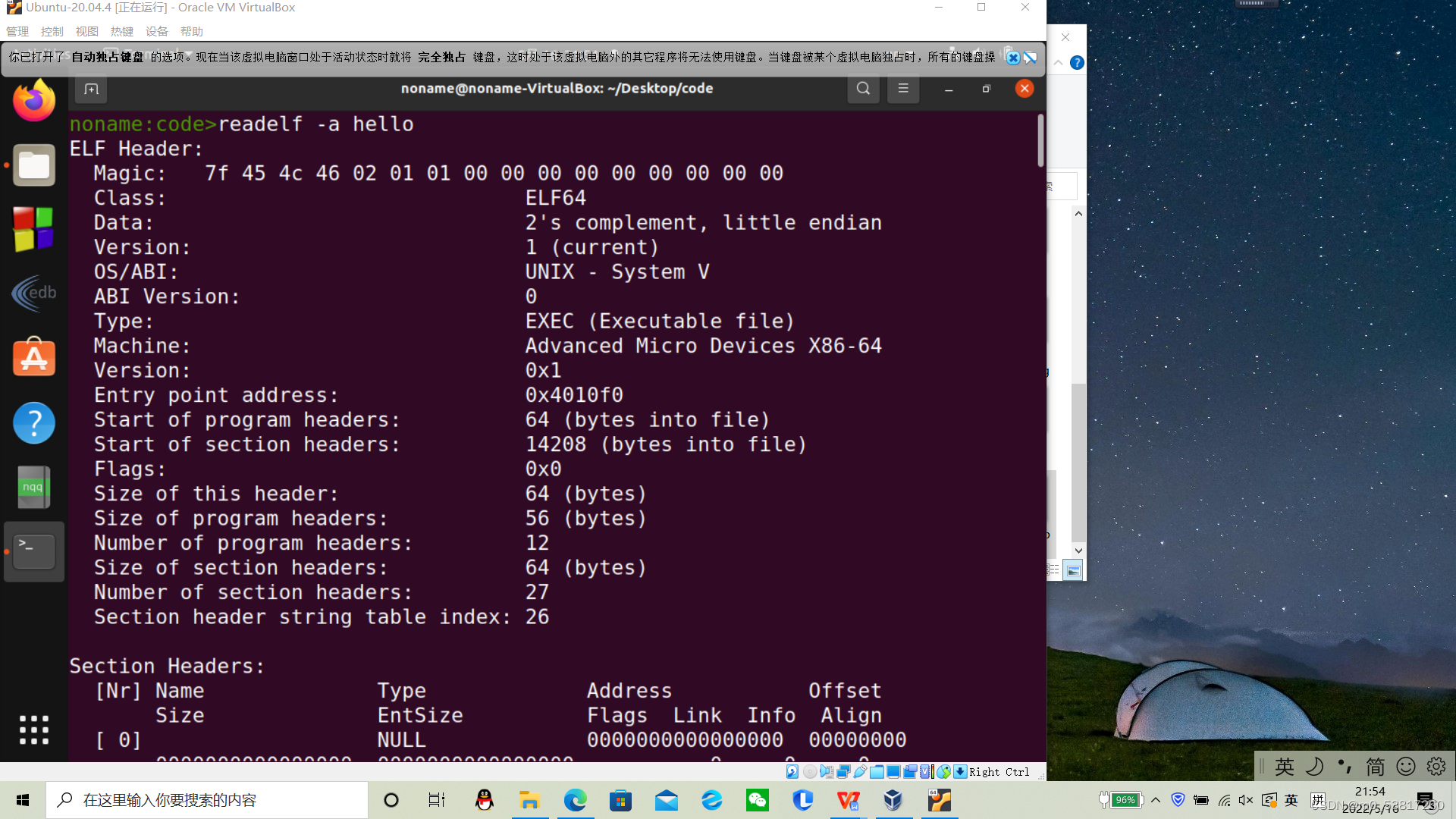Open the 视图 menu in VirtualBox
1456x819 pixels.
pos(87,31)
